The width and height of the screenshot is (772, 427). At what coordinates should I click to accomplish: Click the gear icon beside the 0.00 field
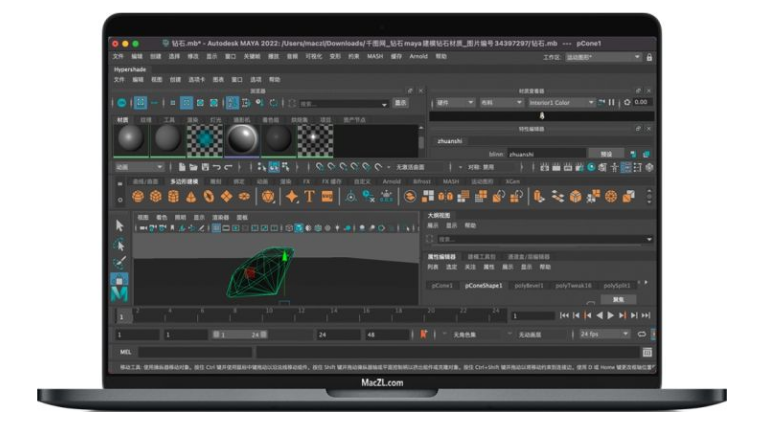click(x=627, y=102)
